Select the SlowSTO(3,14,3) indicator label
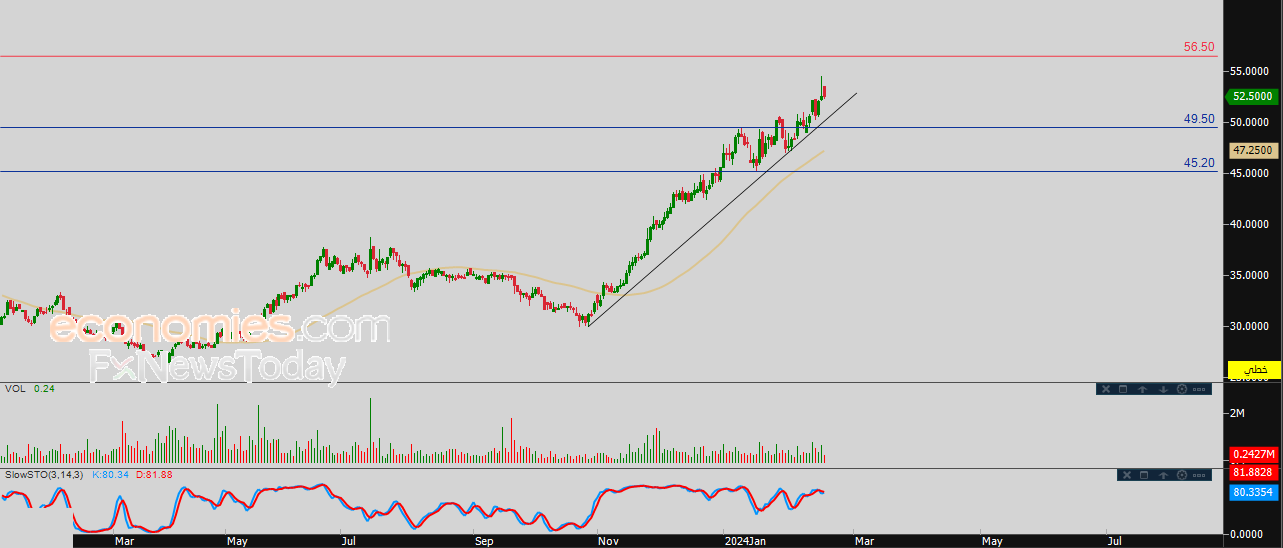 43,474
